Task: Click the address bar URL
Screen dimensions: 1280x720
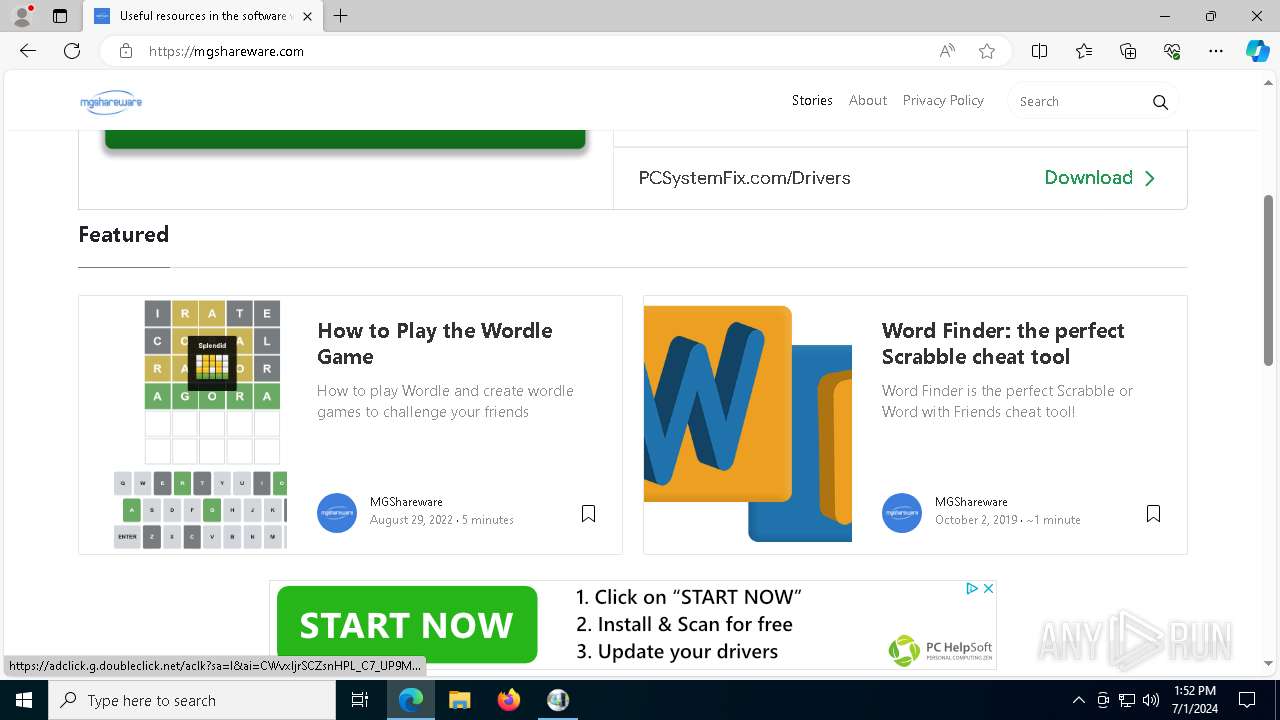Action: [226, 51]
